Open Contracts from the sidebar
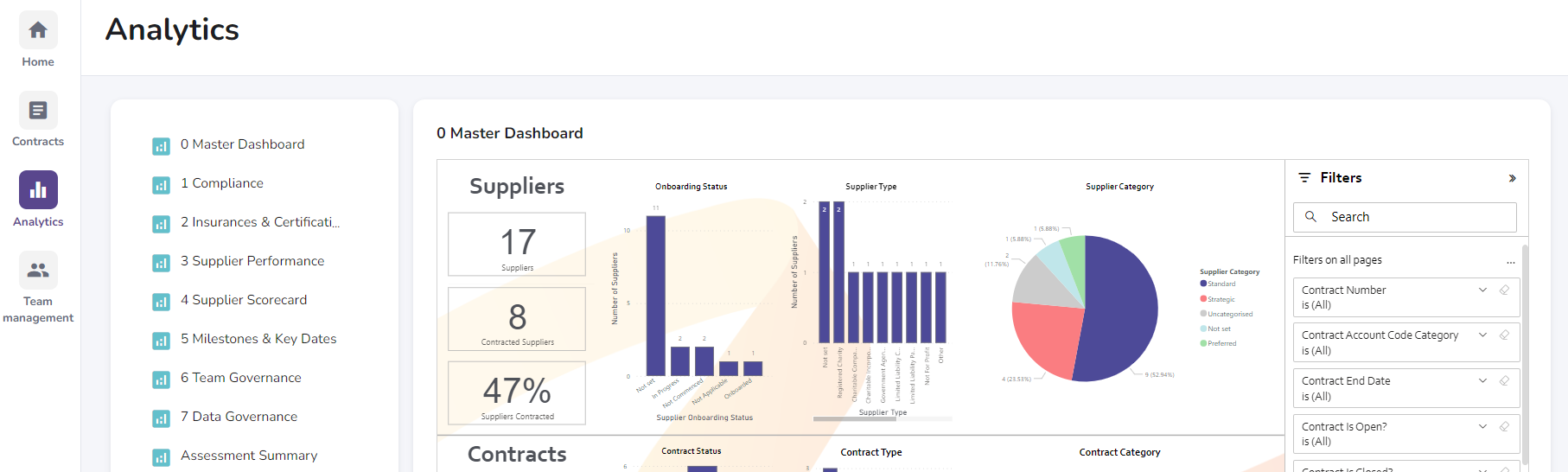1568x472 pixels. pos(38,111)
